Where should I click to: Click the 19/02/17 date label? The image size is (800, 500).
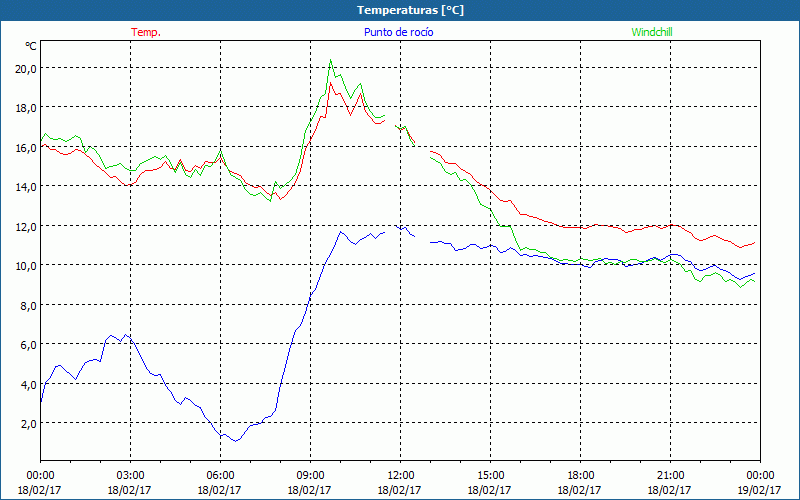coord(760,490)
